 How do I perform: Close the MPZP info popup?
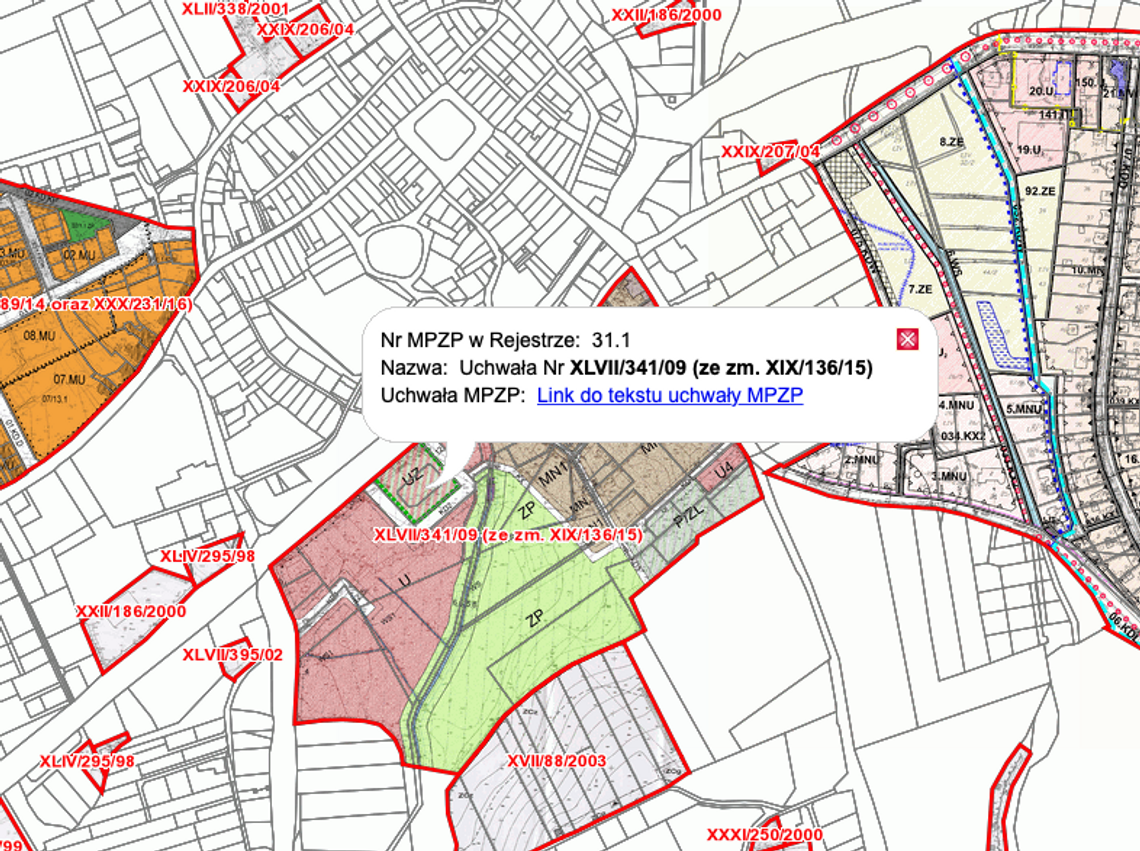tap(905, 339)
